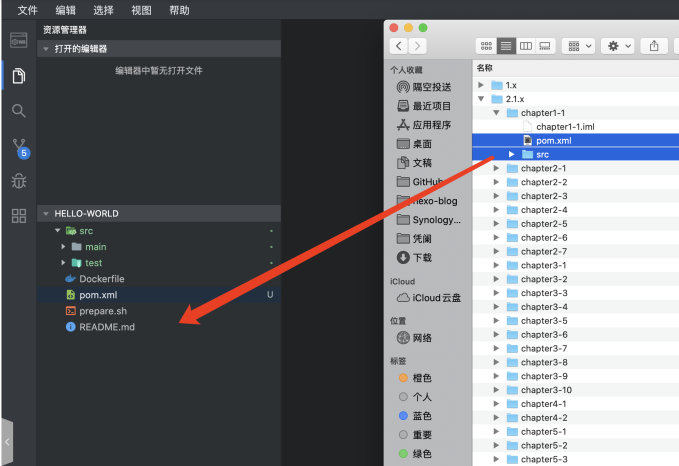Switch Finder to list view
Viewport: 679px width, 466px height.
(506, 46)
